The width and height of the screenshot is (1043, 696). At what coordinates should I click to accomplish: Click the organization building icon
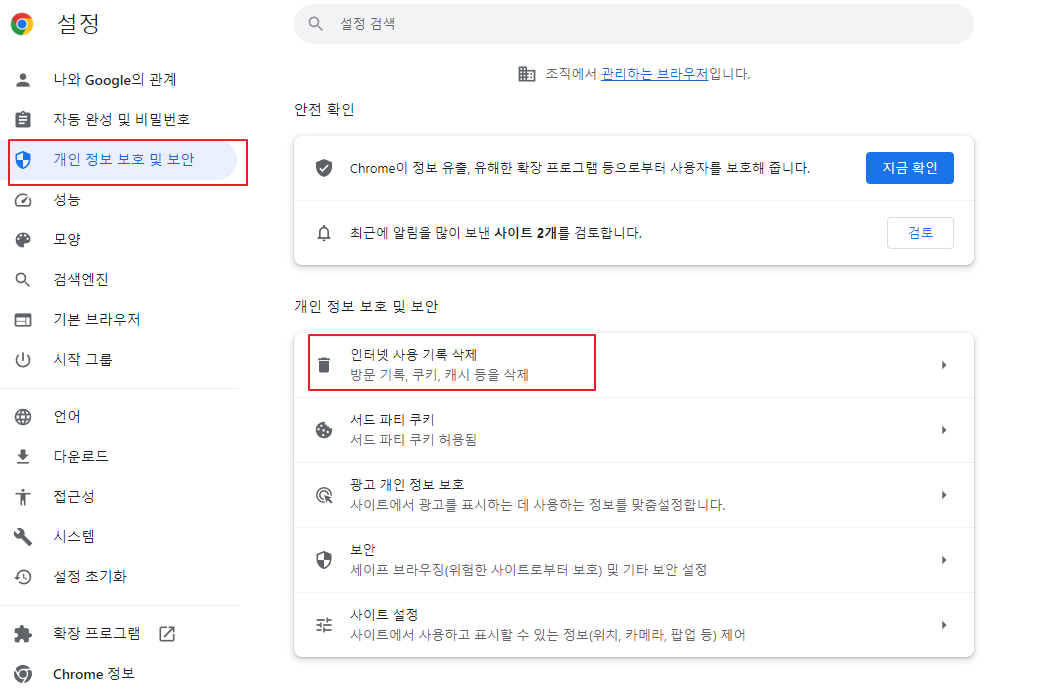pyautogui.click(x=527, y=74)
